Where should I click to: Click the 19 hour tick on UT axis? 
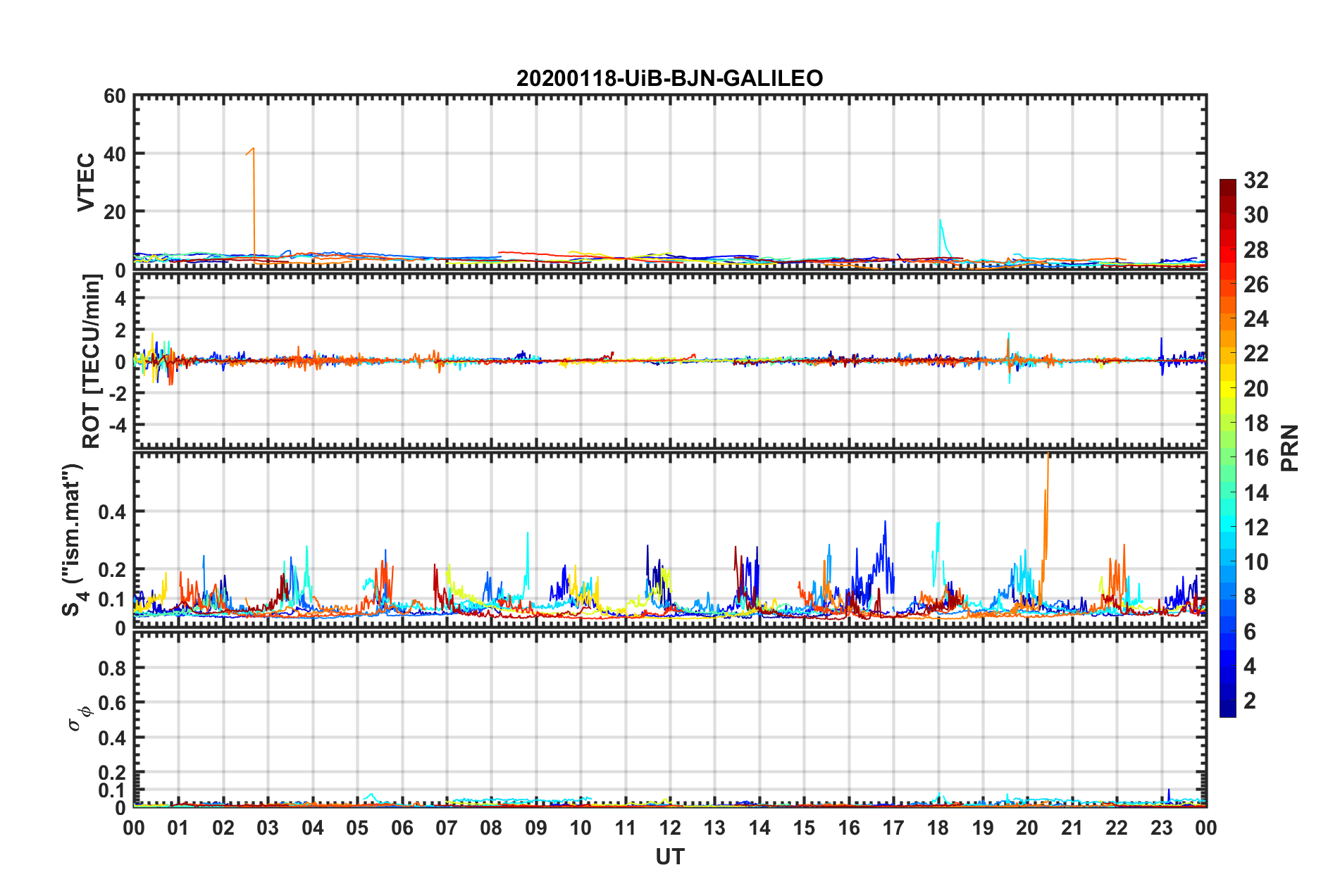(x=983, y=828)
